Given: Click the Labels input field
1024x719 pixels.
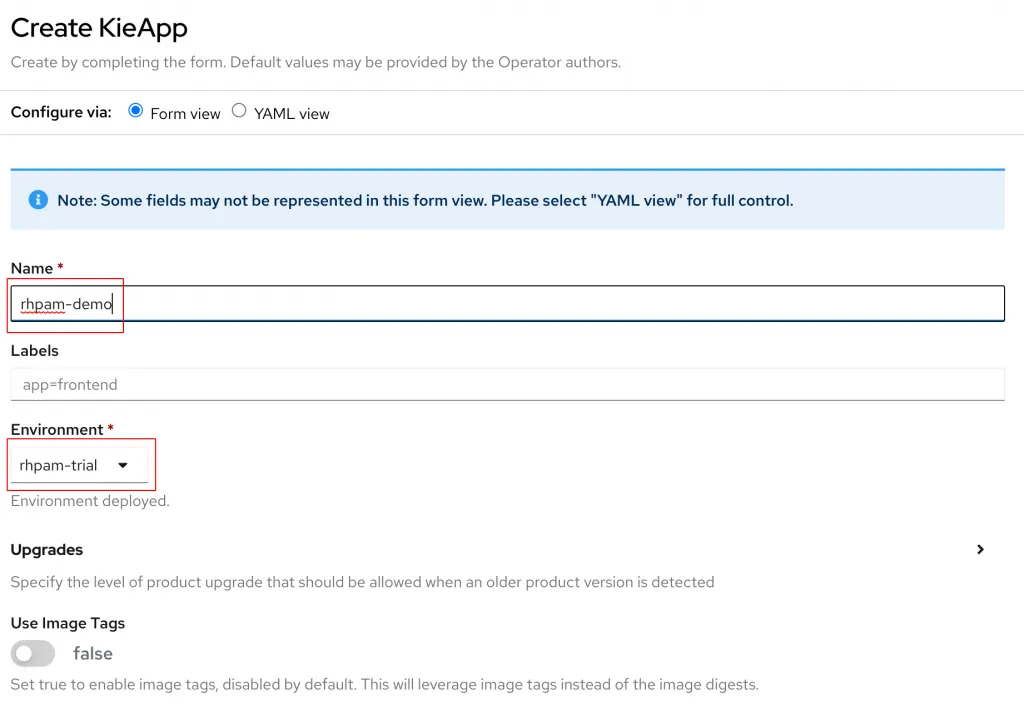Looking at the screenshot, I should coord(507,385).
